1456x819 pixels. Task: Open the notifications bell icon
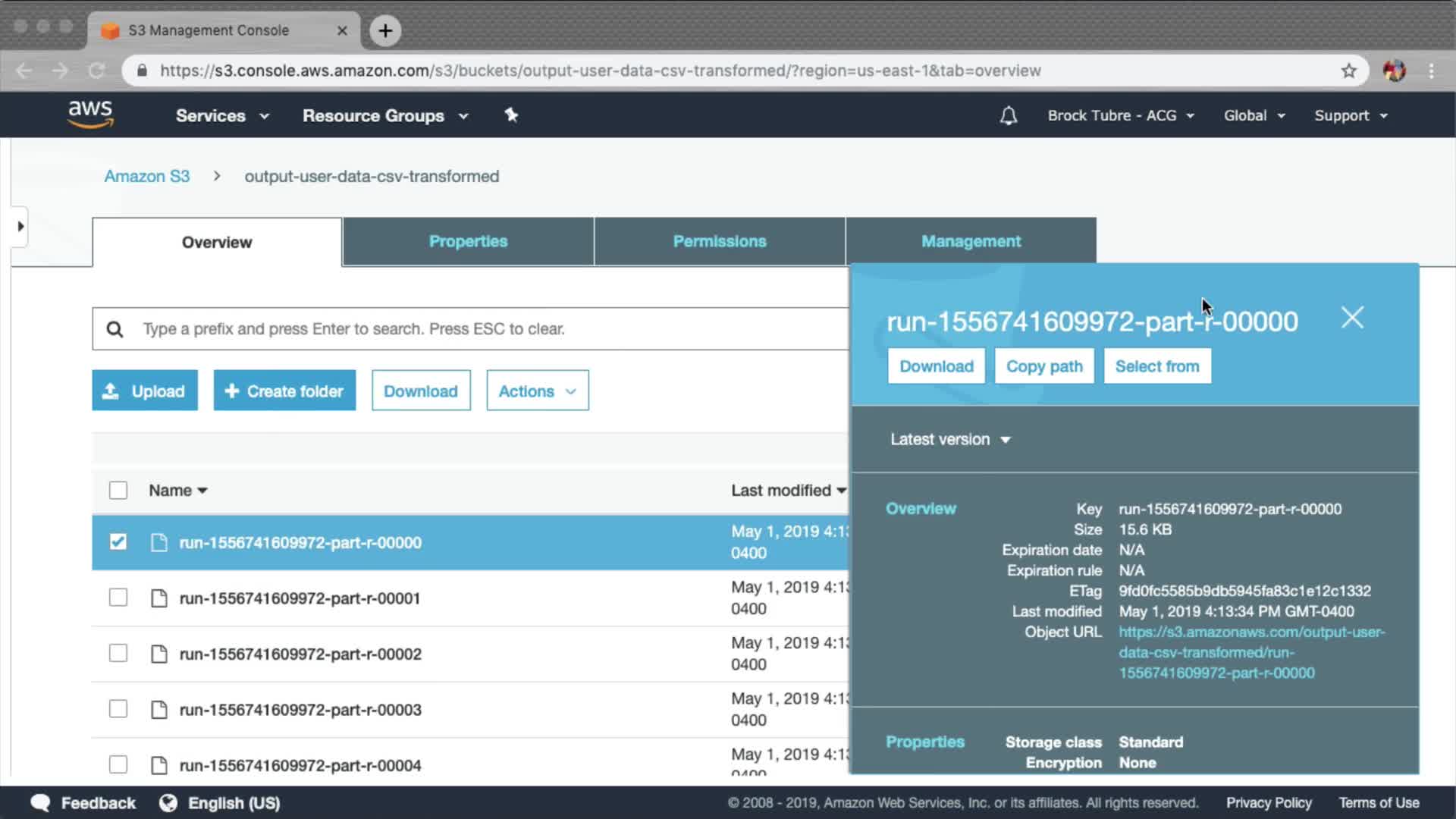point(1008,115)
